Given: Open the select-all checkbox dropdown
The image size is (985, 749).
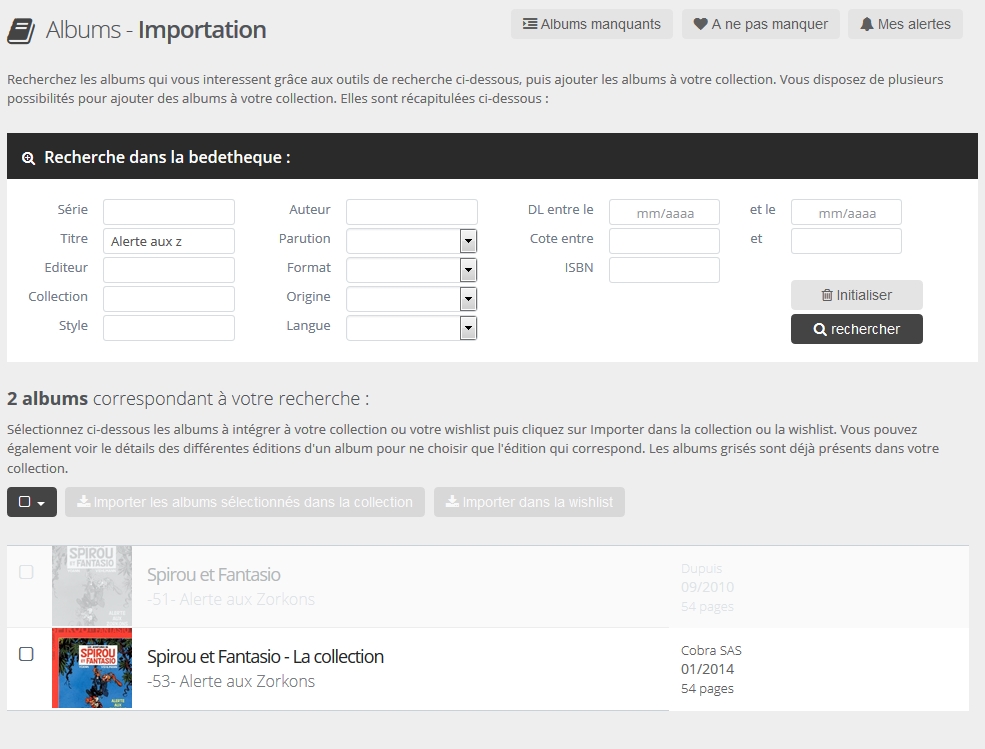Looking at the screenshot, I should point(32,502).
